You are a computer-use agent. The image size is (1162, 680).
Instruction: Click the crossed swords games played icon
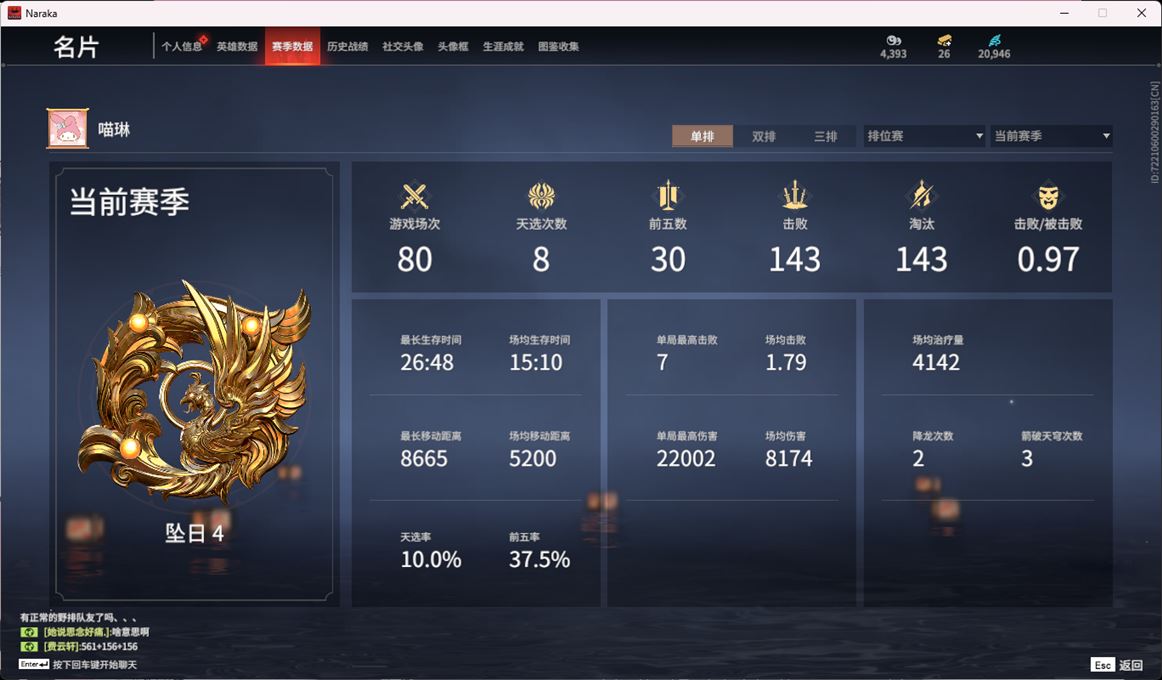(414, 196)
